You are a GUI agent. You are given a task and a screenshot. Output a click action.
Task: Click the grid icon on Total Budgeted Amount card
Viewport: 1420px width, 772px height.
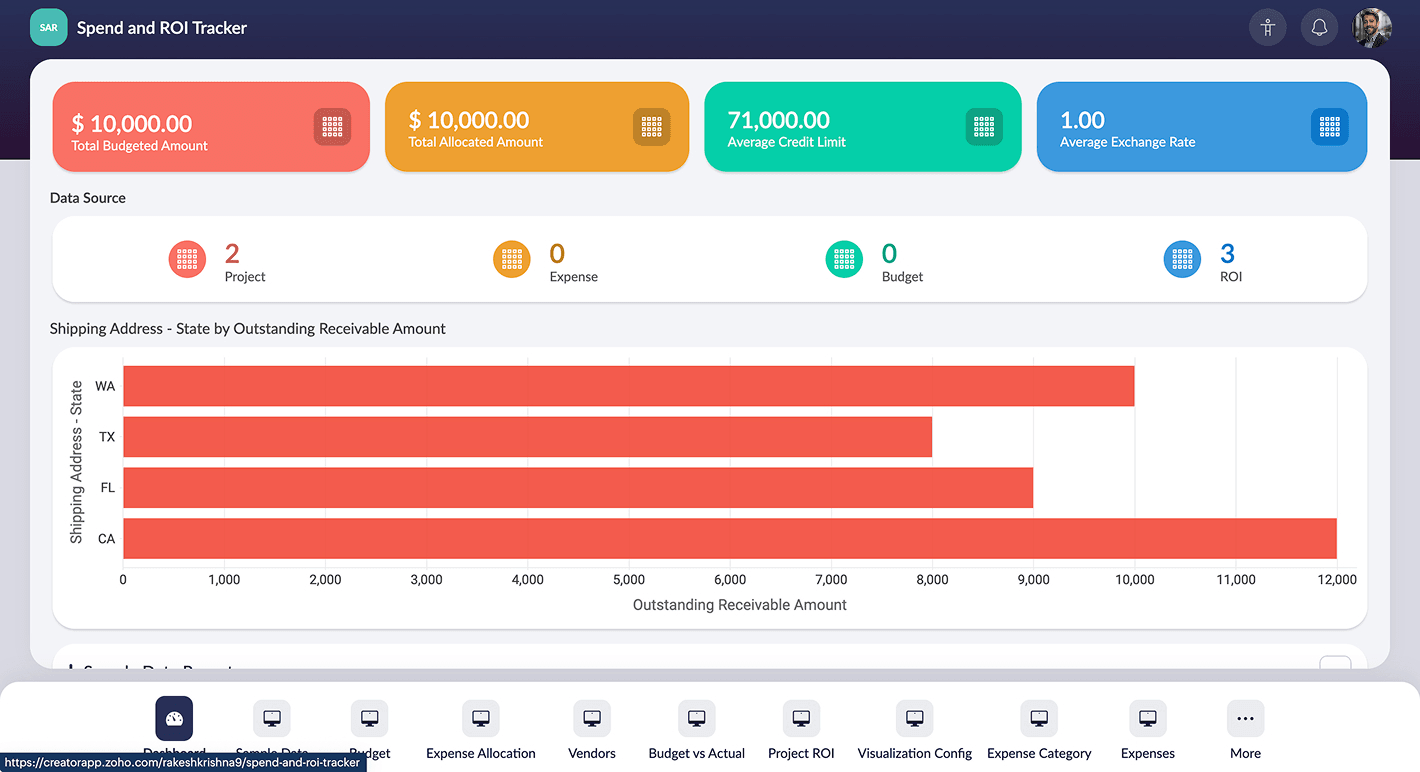pyautogui.click(x=331, y=127)
